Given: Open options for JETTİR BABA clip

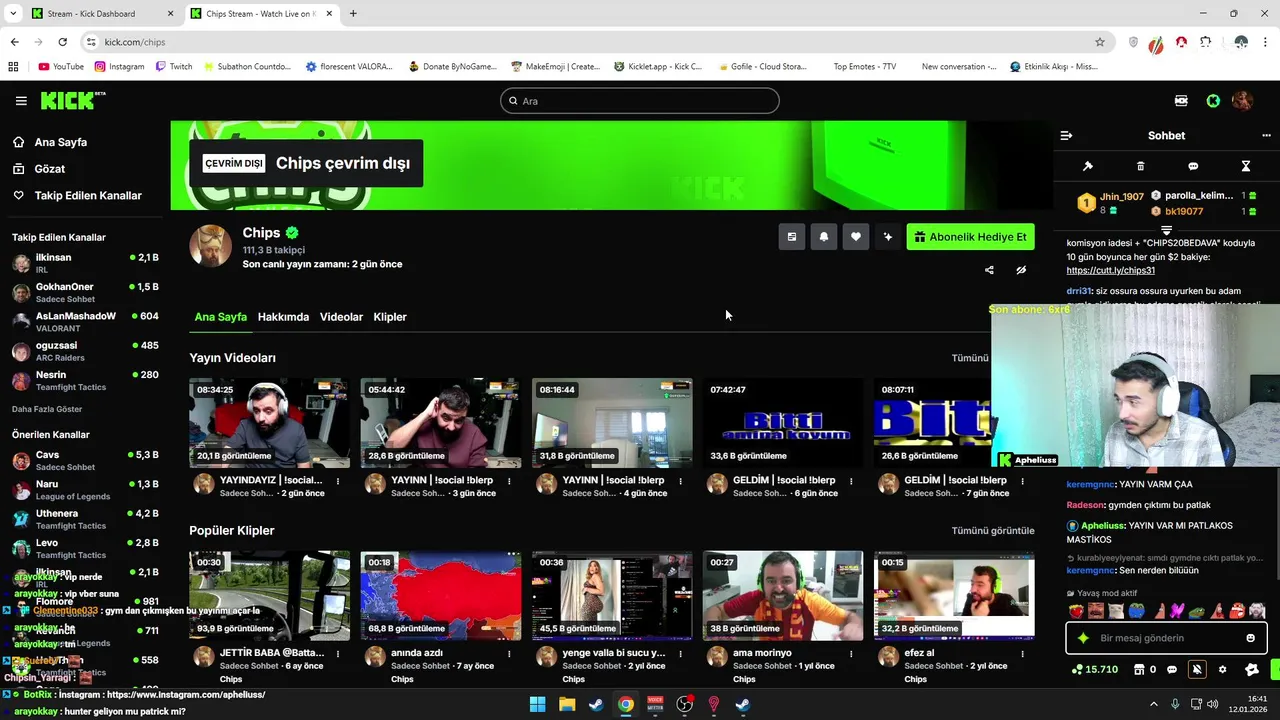Looking at the screenshot, I should click(x=338, y=653).
